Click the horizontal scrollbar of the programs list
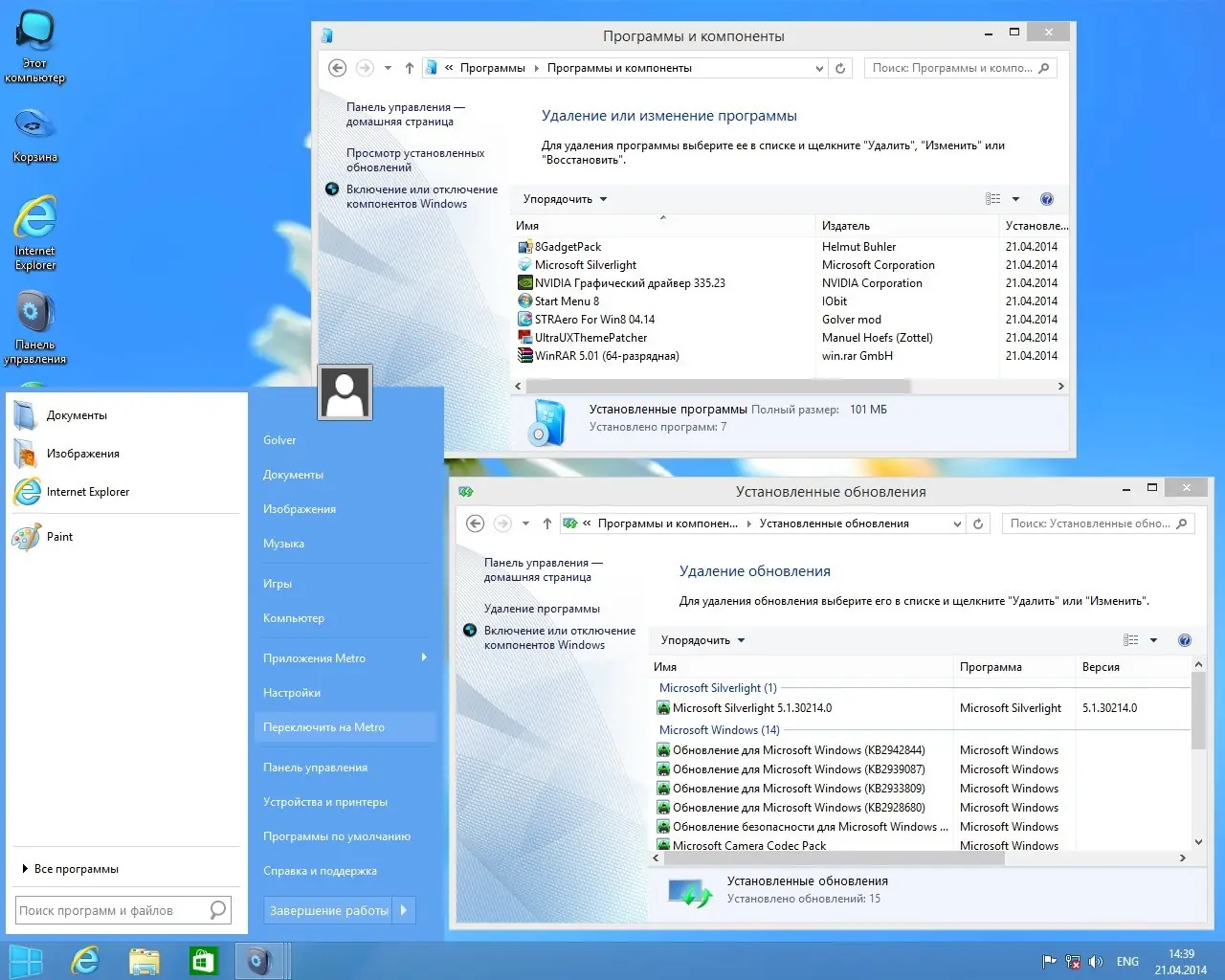The image size is (1225, 980). pyautogui.click(x=718, y=387)
